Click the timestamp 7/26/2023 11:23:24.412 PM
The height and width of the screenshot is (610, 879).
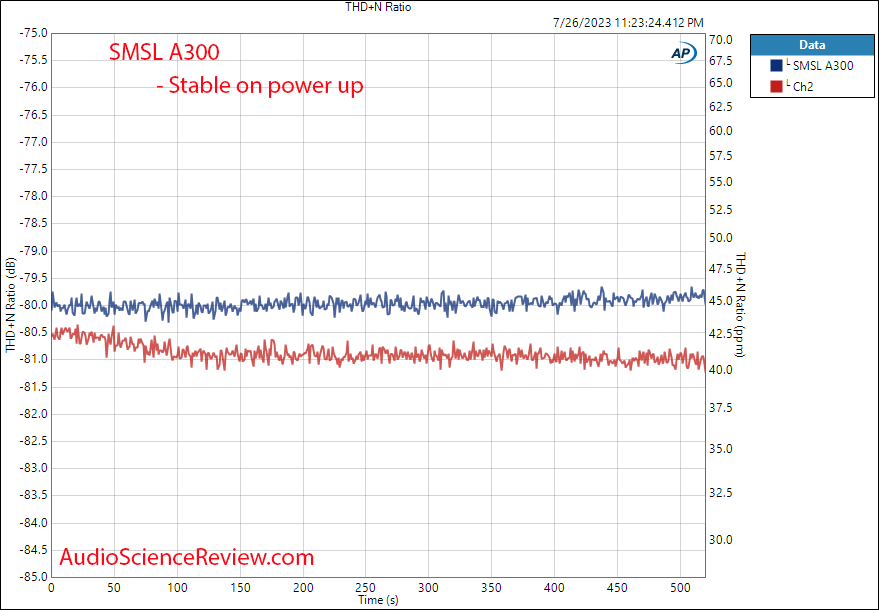point(628,23)
